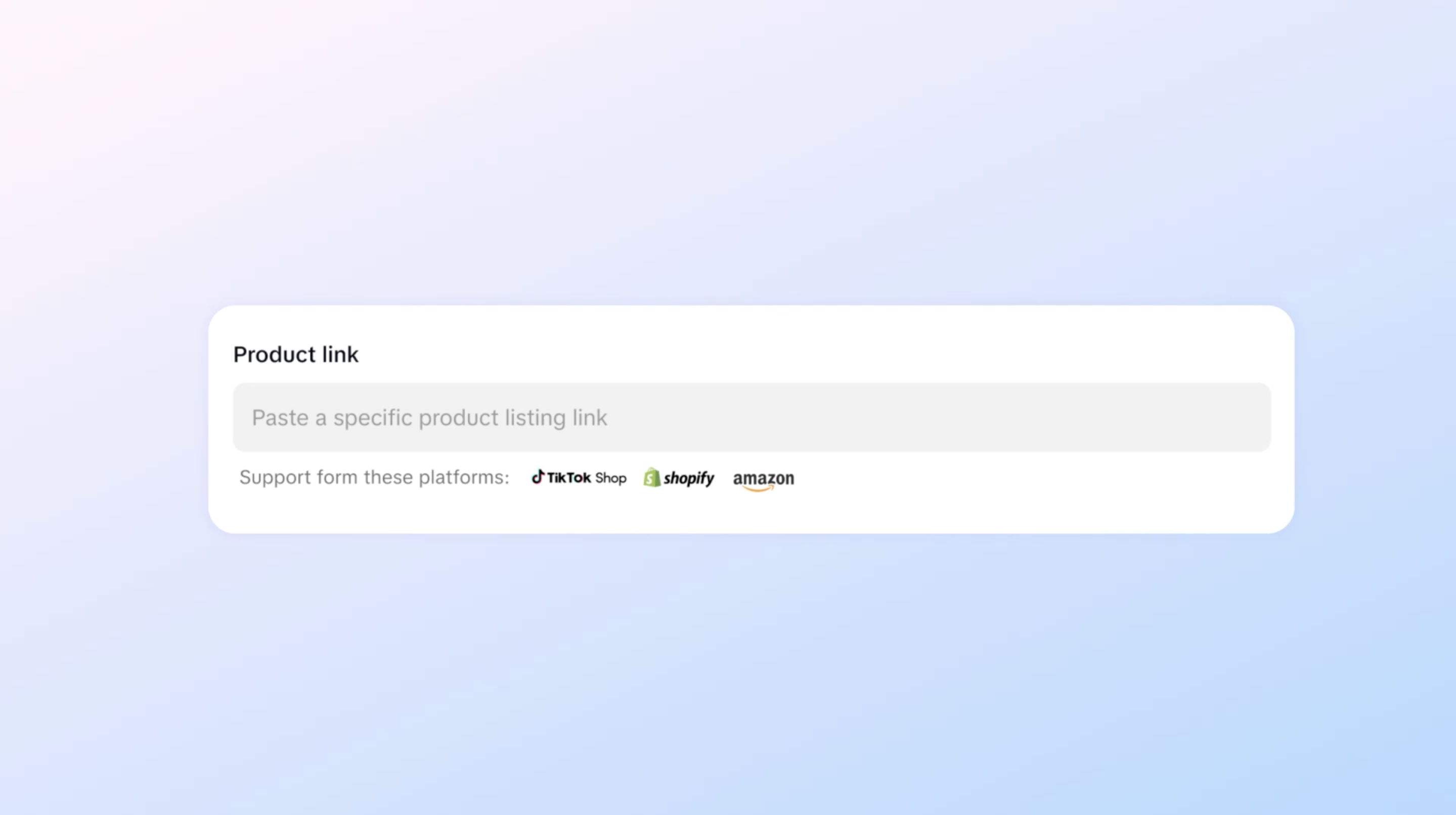This screenshot has width=1456, height=815.
Task: Click the bold "TikTok" wordmark text
Action: click(x=568, y=478)
